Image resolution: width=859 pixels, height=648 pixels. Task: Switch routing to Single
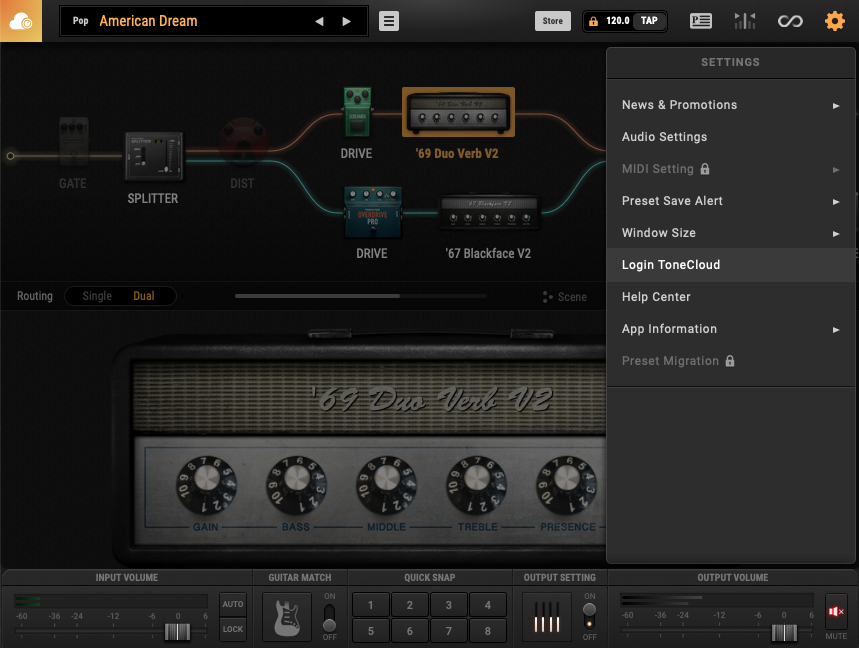pos(97,296)
